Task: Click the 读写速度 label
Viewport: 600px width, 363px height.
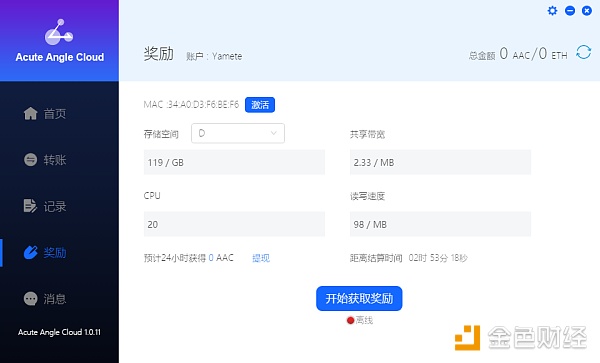Action: [367, 196]
